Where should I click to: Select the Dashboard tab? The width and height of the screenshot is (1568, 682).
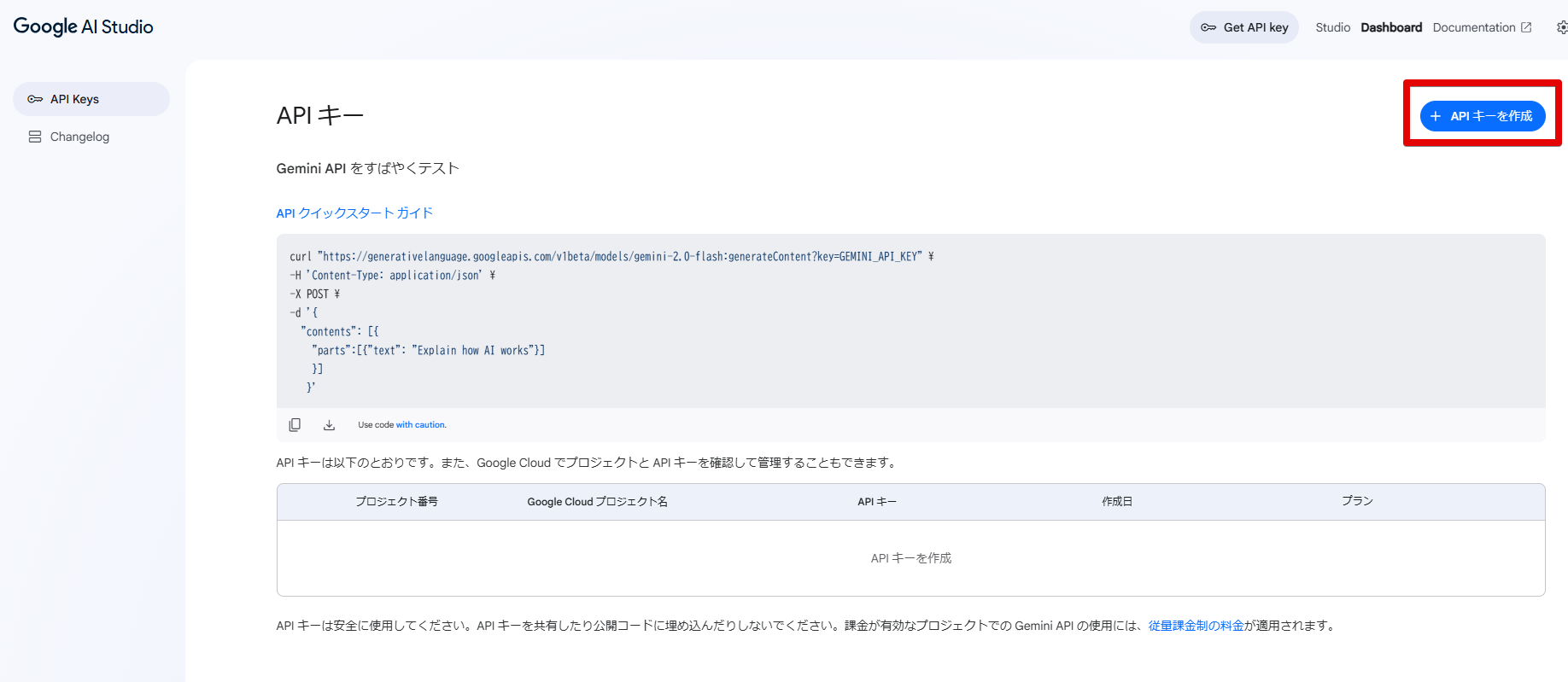[x=1391, y=27]
